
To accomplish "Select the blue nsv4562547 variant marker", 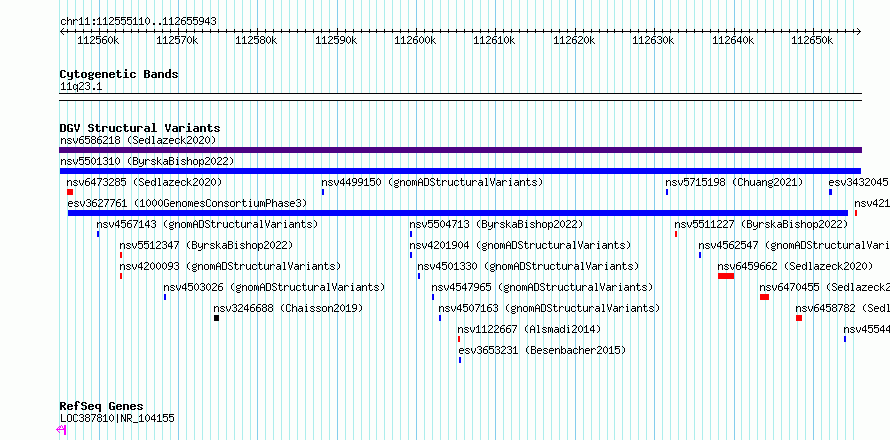I will point(700,255).
